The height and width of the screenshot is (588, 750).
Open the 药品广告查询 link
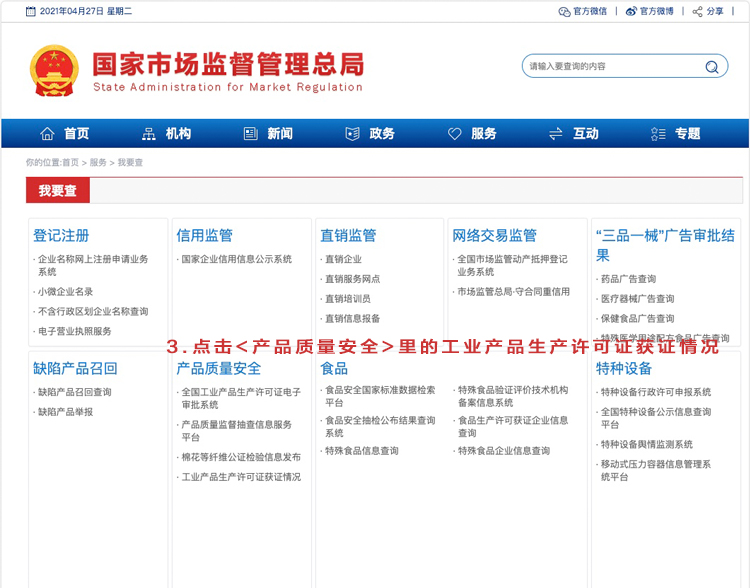[628, 279]
